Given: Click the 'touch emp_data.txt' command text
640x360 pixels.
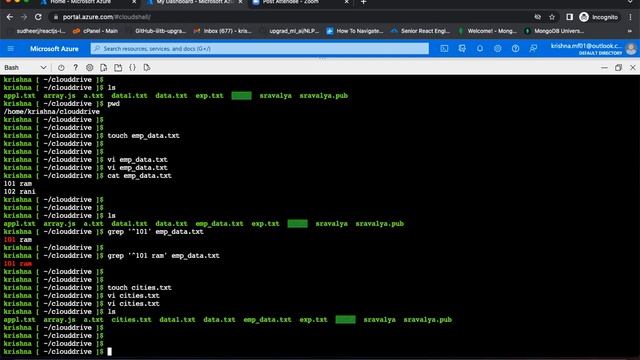Looking at the screenshot, I should [143, 136].
